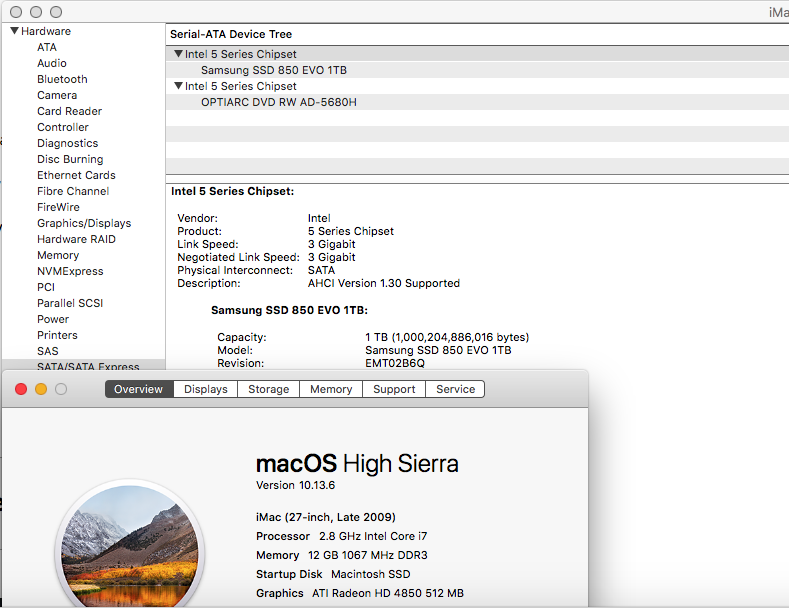The height and width of the screenshot is (608, 789).
Task: Select Ethernet Cards in sidebar
Action: 76,175
